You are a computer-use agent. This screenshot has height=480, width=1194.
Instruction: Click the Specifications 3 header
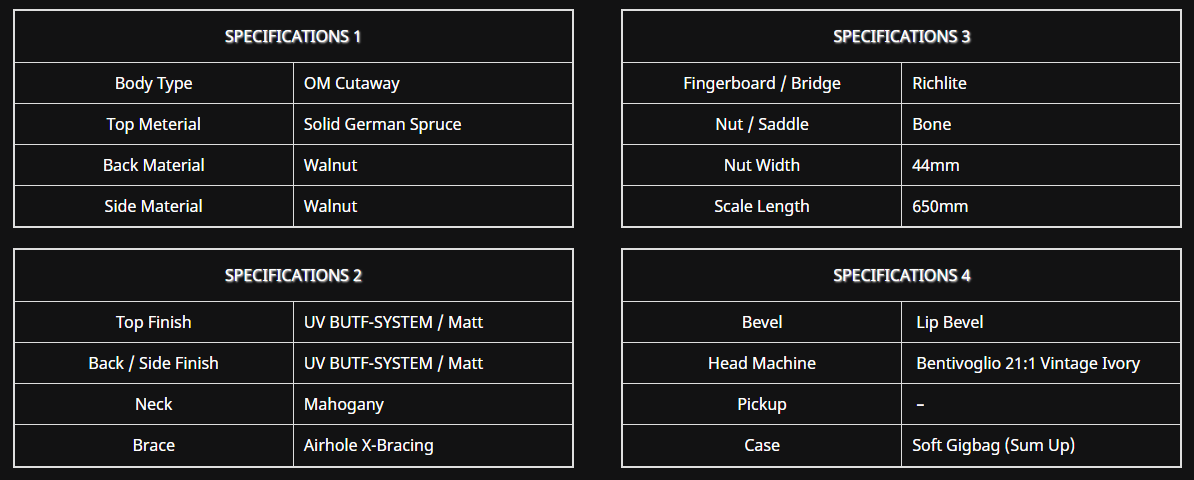pos(902,37)
